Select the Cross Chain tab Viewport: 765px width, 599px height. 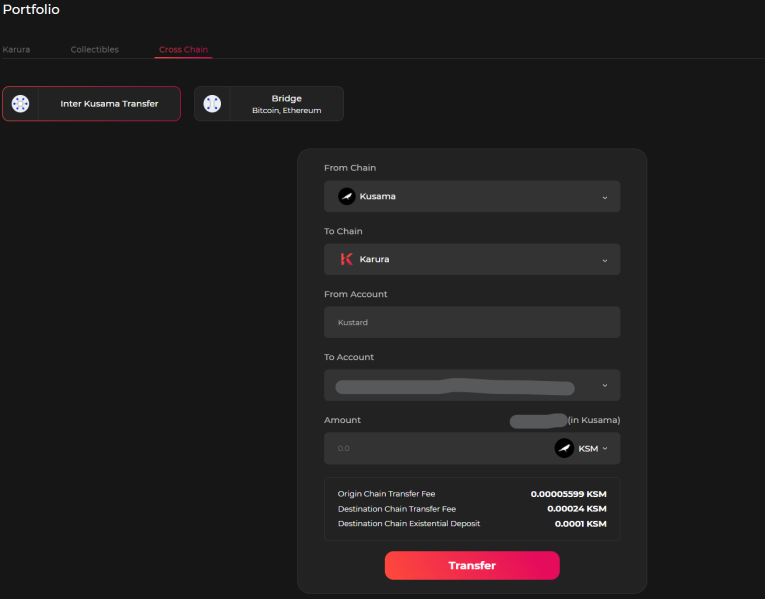coord(183,49)
